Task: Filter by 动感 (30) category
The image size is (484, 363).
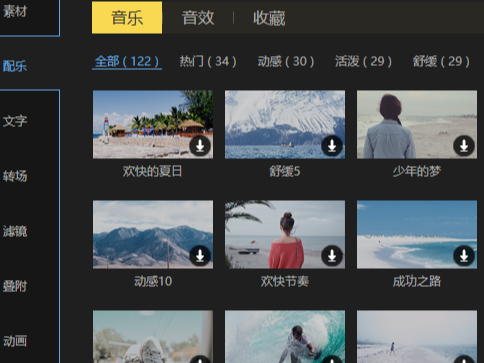Action: tap(286, 62)
